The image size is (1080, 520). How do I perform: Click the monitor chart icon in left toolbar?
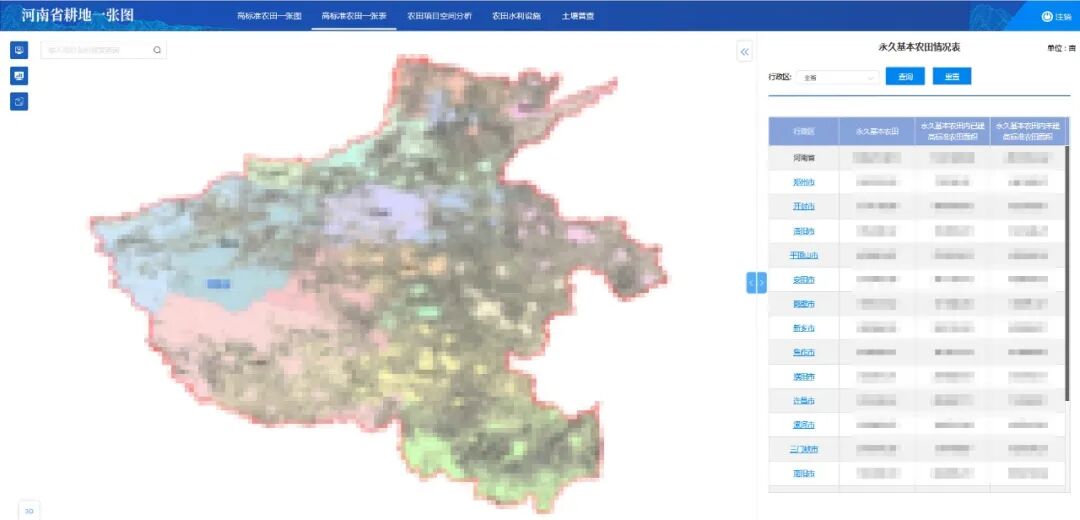pyautogui.click(x=19, y=76)
